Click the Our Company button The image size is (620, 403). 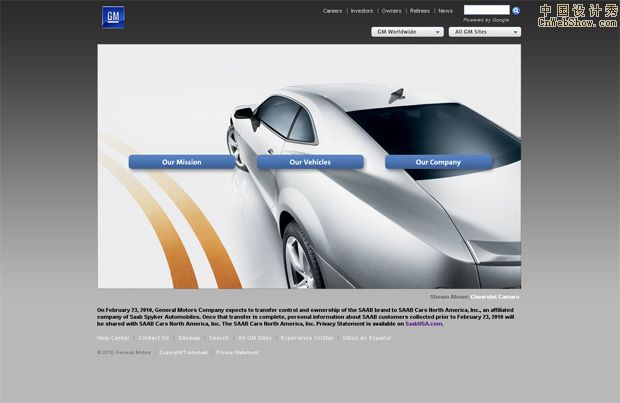click(x=438, y=162)
